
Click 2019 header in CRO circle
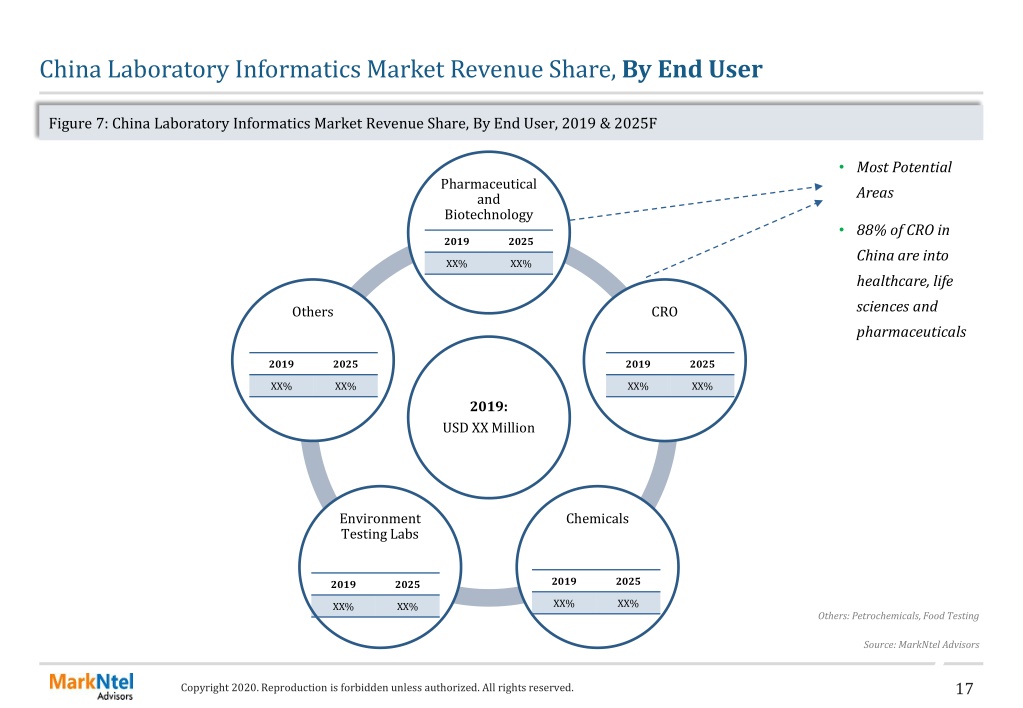[638, 364]
